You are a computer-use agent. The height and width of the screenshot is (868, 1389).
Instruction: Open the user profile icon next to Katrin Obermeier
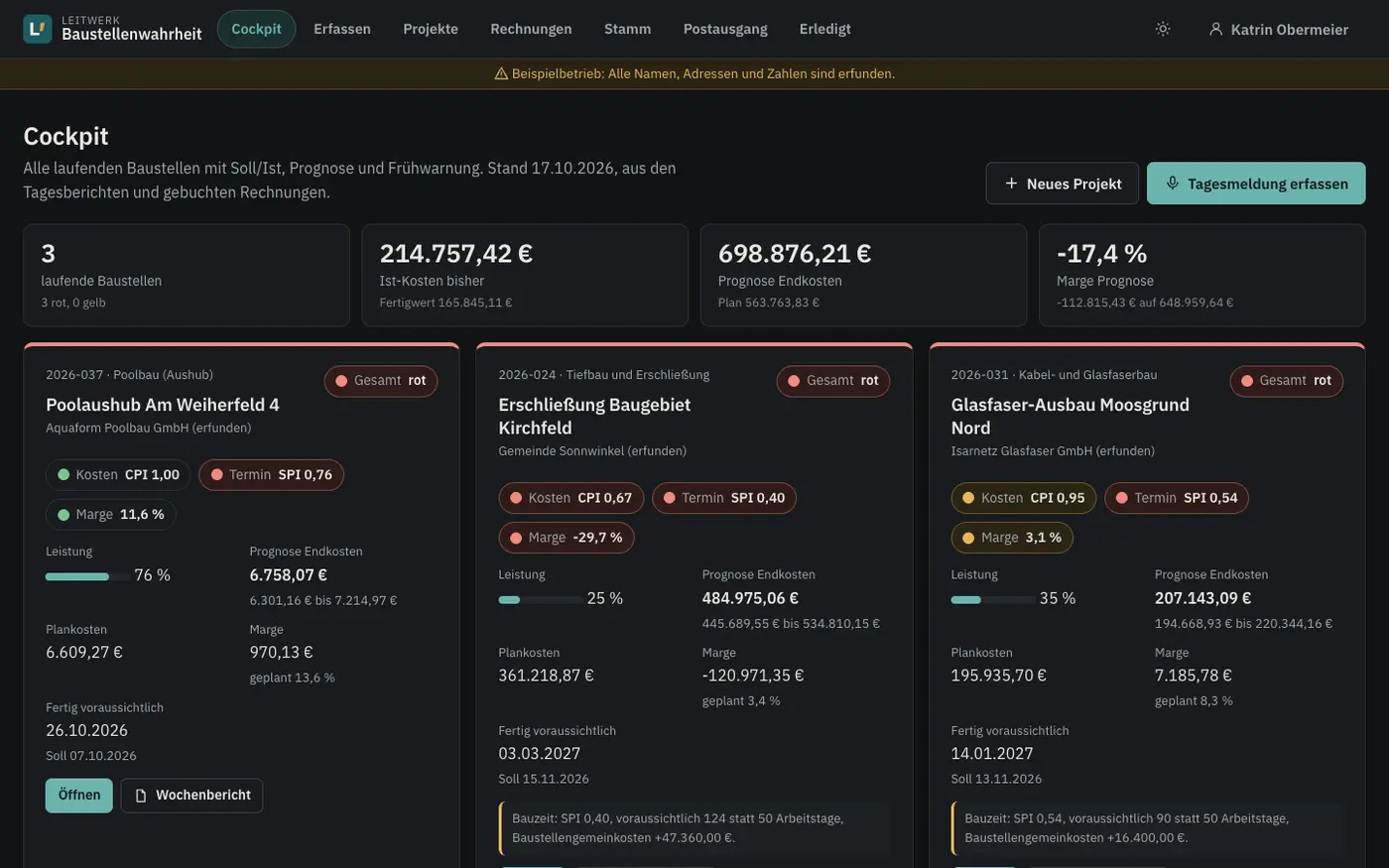click(x=1215, y=29)
